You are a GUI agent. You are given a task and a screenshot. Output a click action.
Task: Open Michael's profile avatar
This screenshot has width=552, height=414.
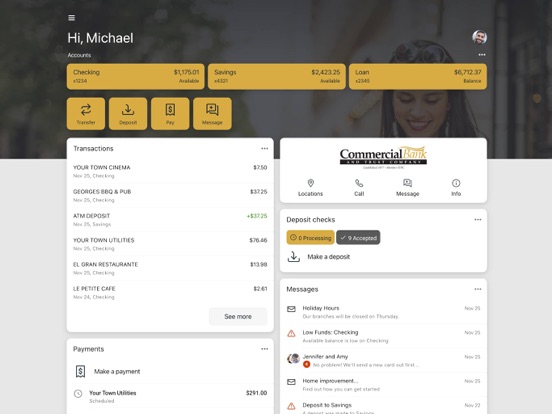click(479, 37)
